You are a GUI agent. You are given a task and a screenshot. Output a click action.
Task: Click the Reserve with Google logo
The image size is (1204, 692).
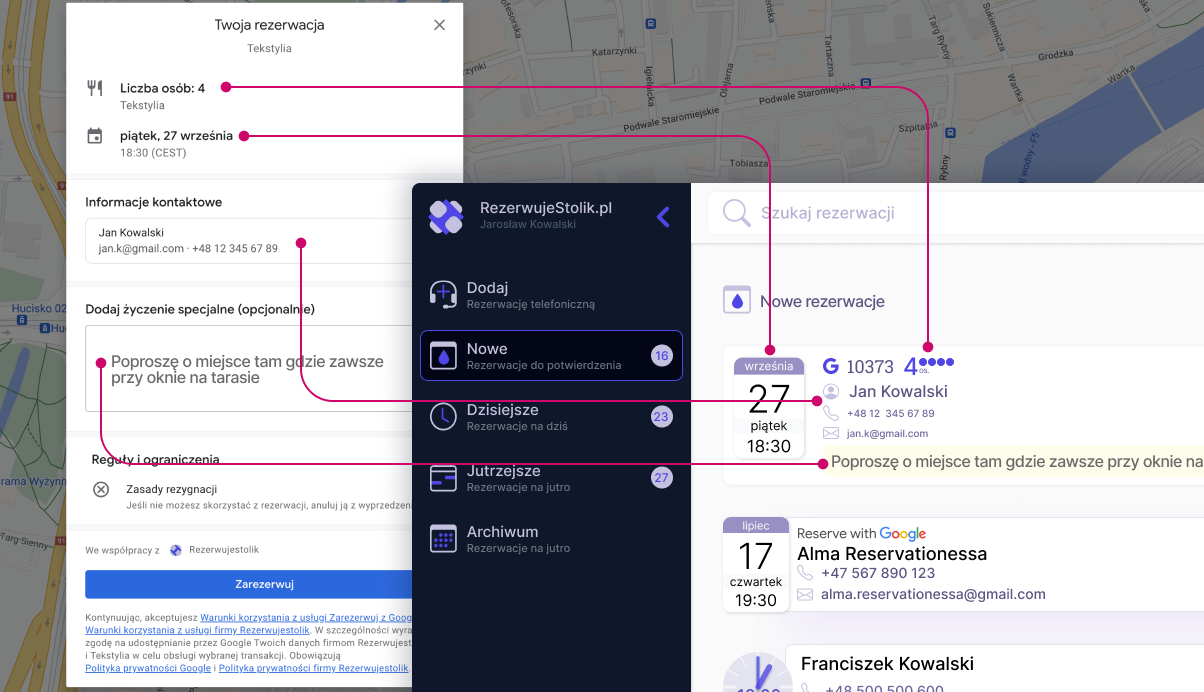[861, 534]
